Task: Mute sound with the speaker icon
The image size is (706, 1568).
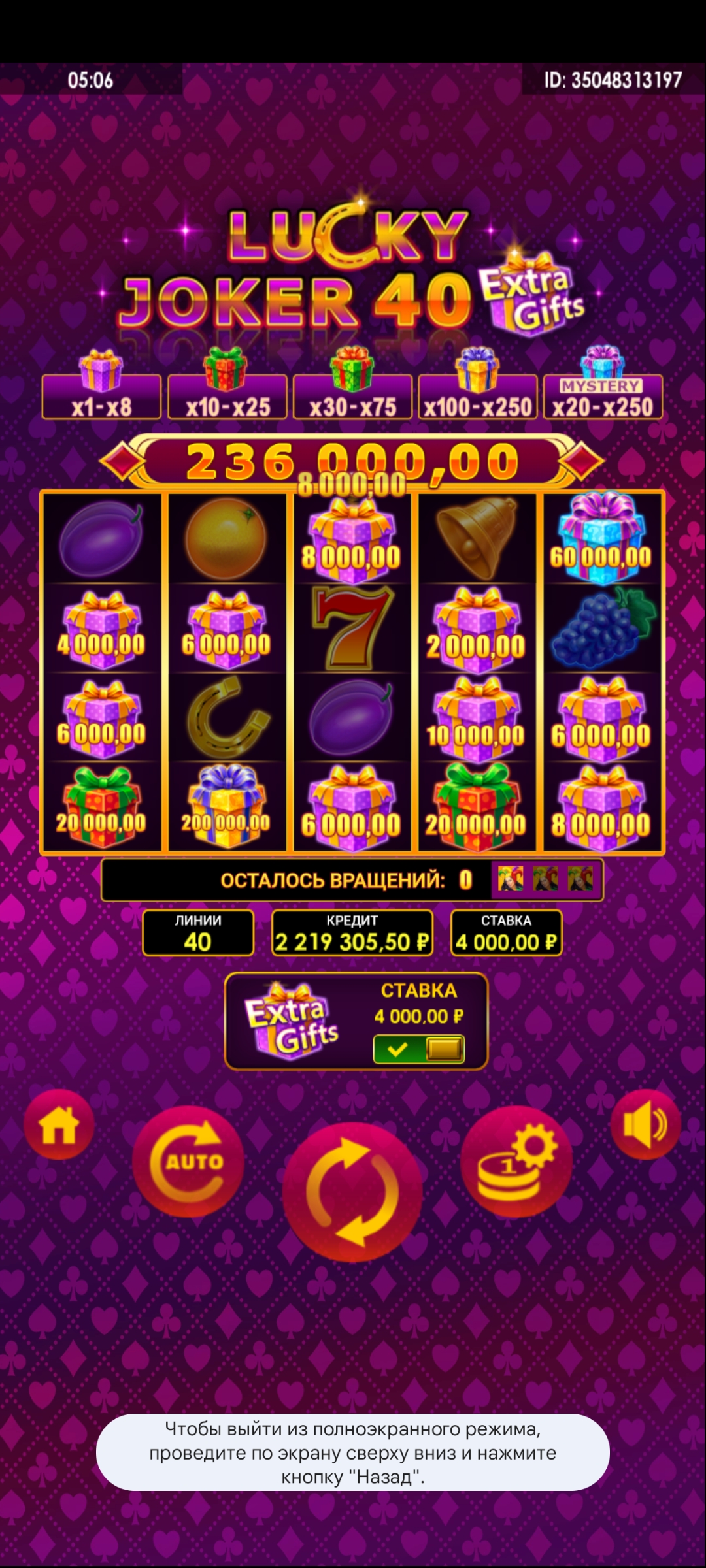Action: pos(646,1124)
